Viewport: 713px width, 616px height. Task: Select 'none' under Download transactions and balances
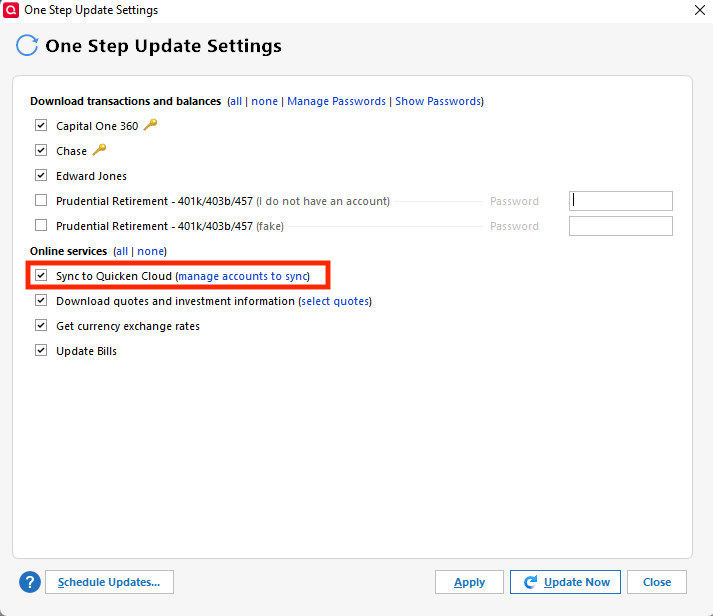point(264,101)
